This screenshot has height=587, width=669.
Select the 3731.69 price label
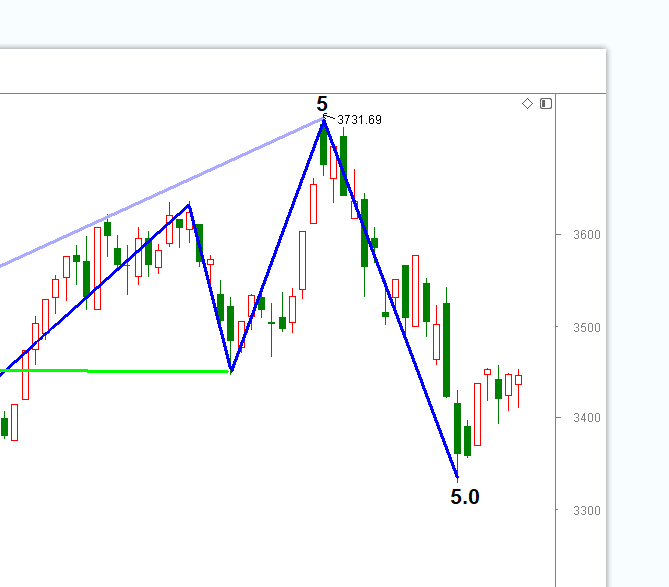pos(359,120)
